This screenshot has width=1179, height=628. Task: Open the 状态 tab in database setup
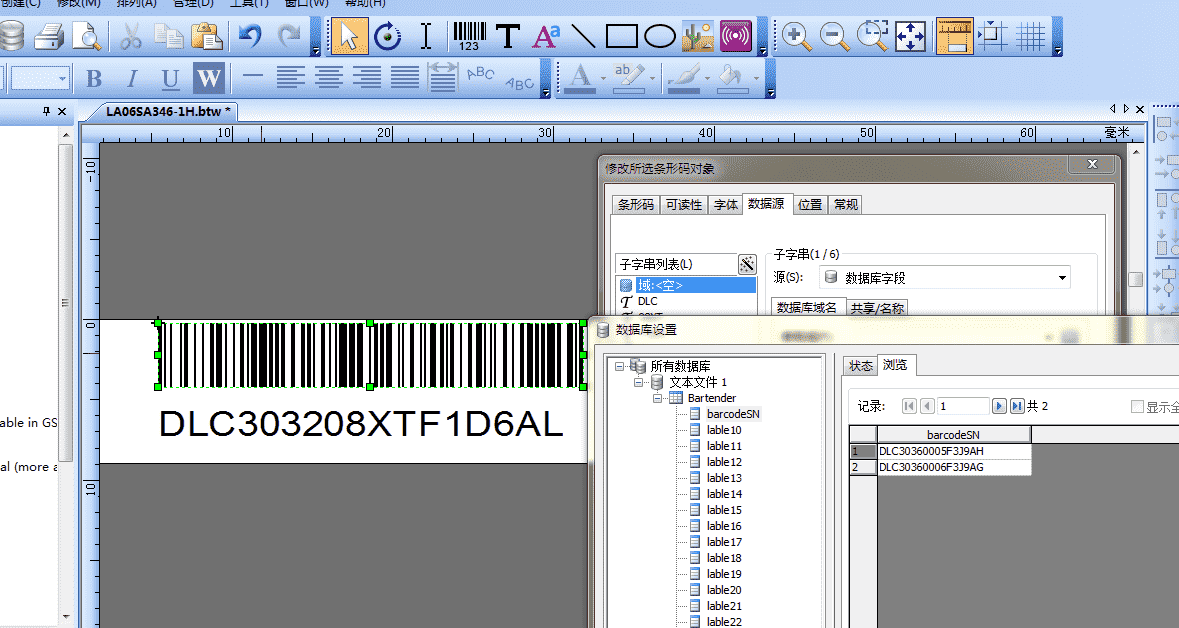(x=860, y=366)
